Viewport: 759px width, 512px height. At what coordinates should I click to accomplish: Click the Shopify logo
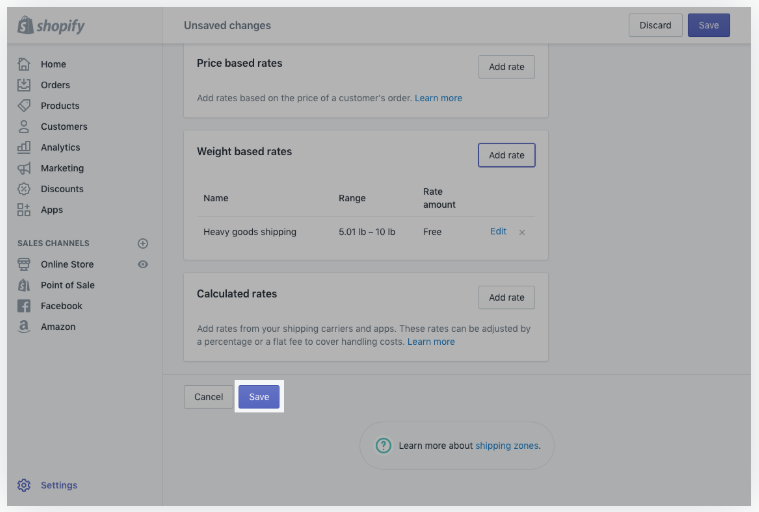click(51, 25)
